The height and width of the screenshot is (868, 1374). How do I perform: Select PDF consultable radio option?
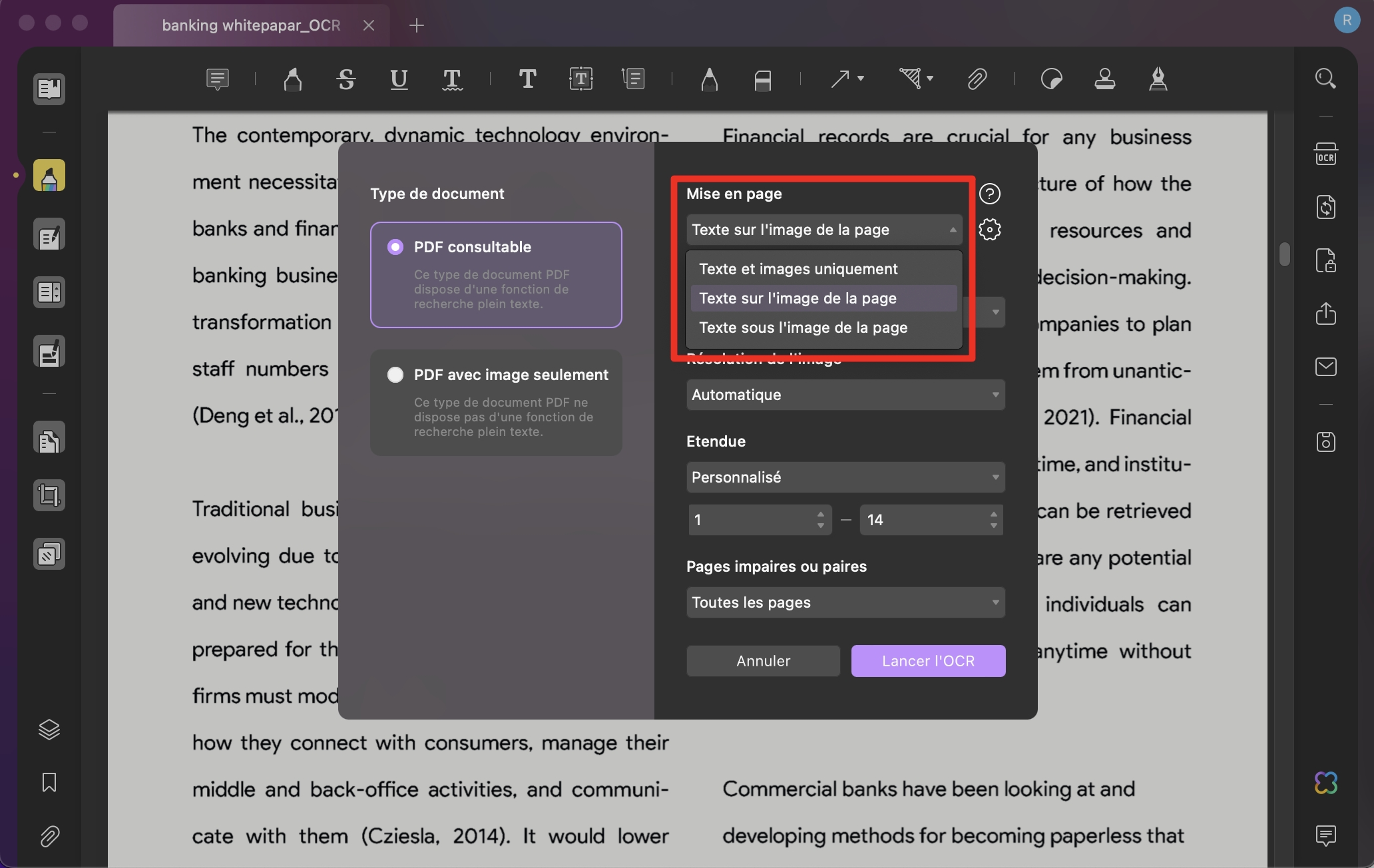pos(395,247)
